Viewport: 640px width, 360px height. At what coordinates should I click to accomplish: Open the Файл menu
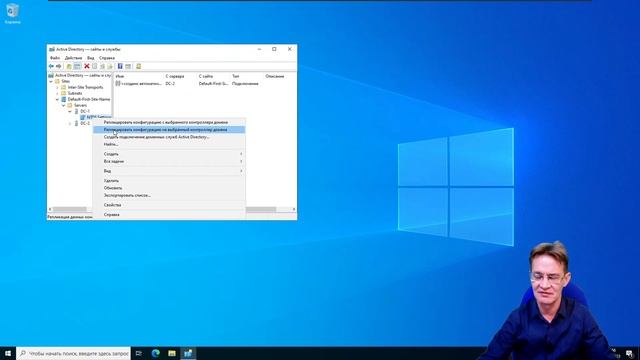[55, 58]
